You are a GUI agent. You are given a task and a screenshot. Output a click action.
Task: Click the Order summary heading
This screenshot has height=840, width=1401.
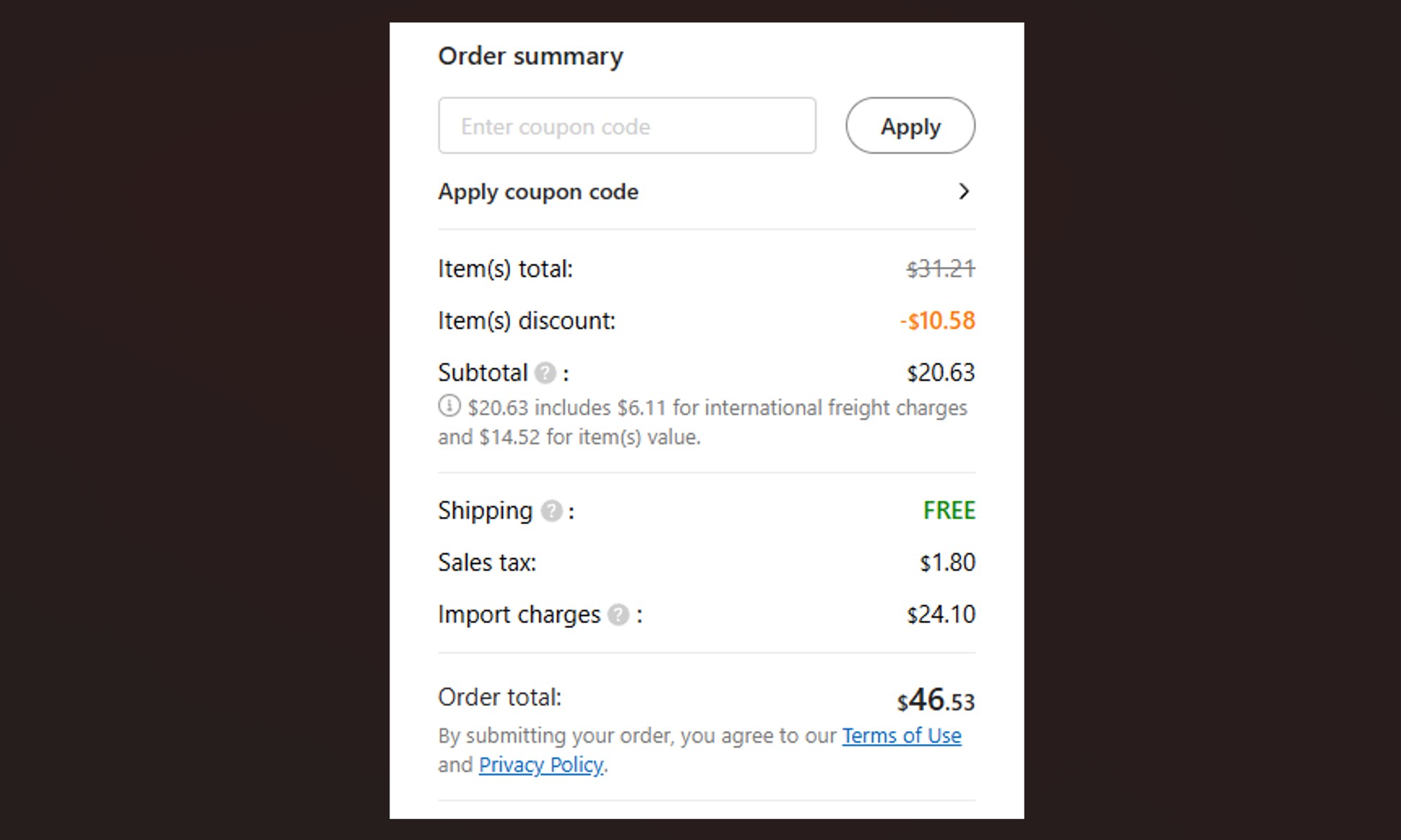(x=530, y=56)
